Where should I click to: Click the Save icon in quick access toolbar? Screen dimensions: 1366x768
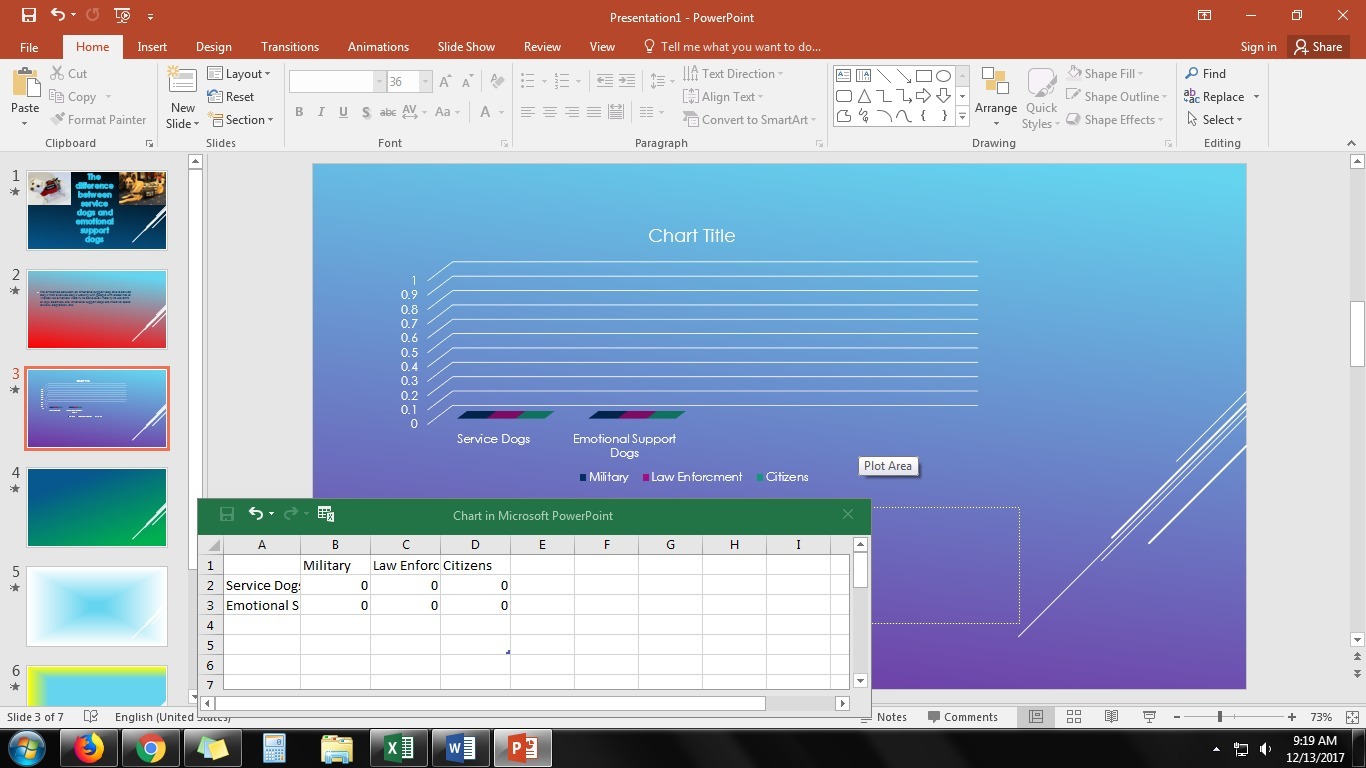28,16
